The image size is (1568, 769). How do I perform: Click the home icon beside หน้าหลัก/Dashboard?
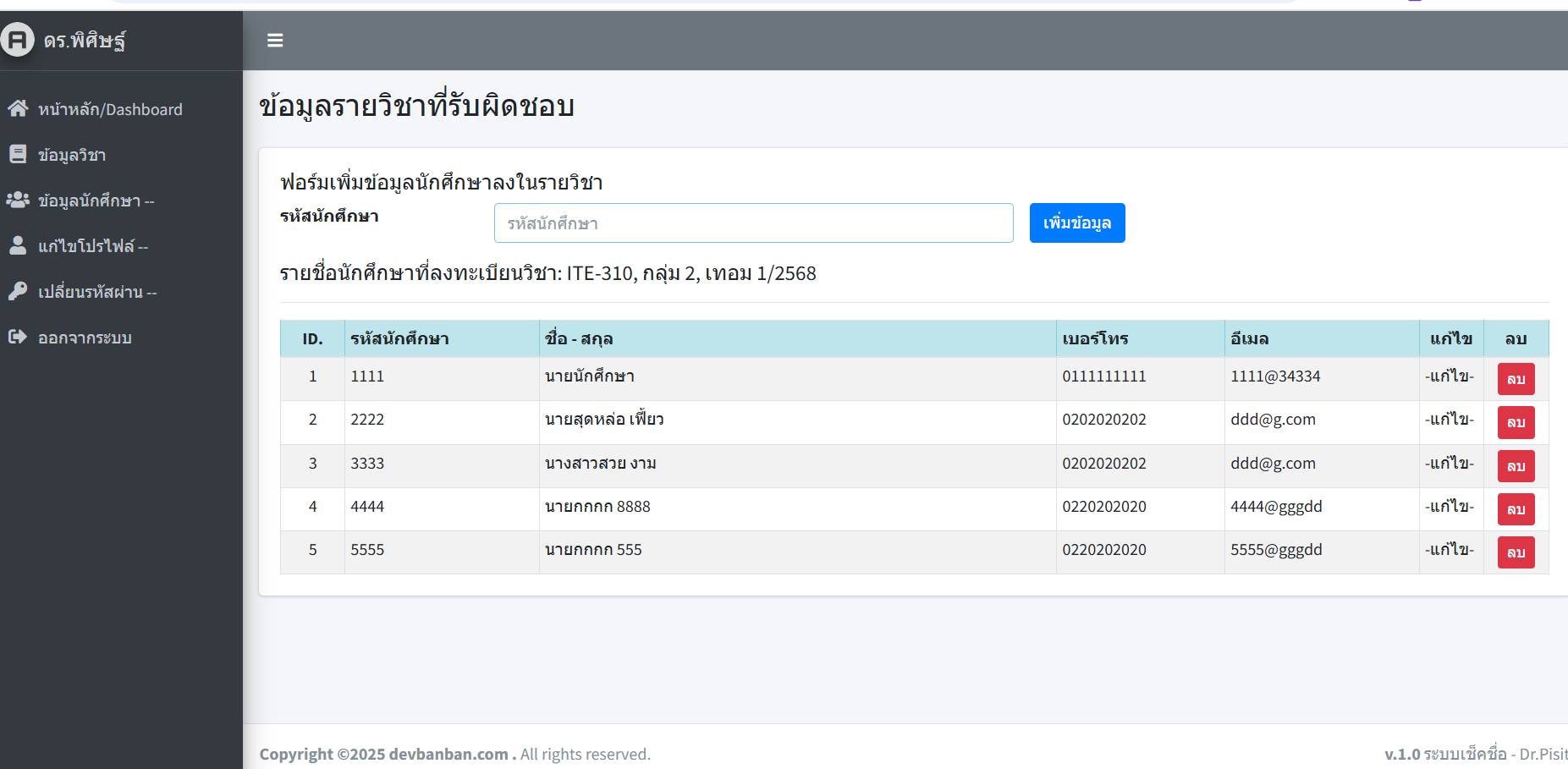click(18, 108)
